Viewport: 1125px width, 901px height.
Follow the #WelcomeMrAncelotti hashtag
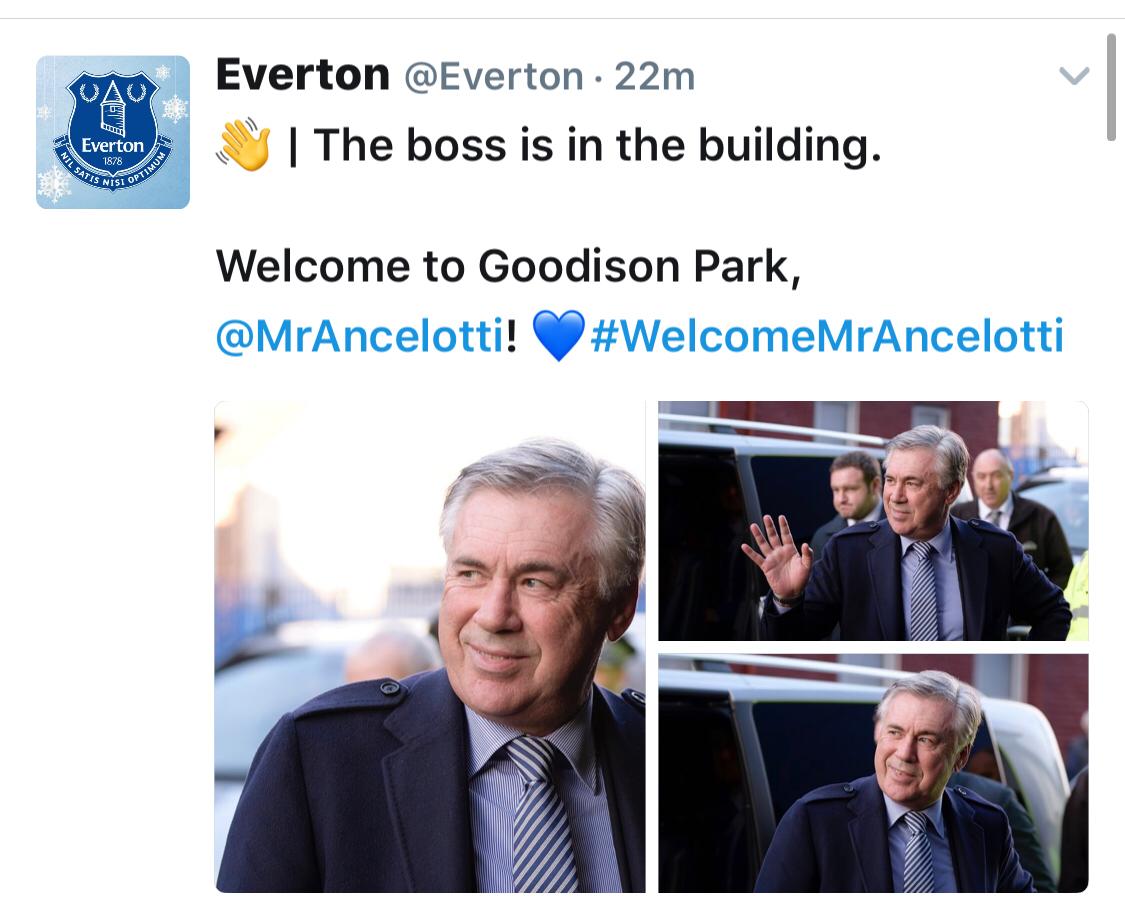pos(826,336)
